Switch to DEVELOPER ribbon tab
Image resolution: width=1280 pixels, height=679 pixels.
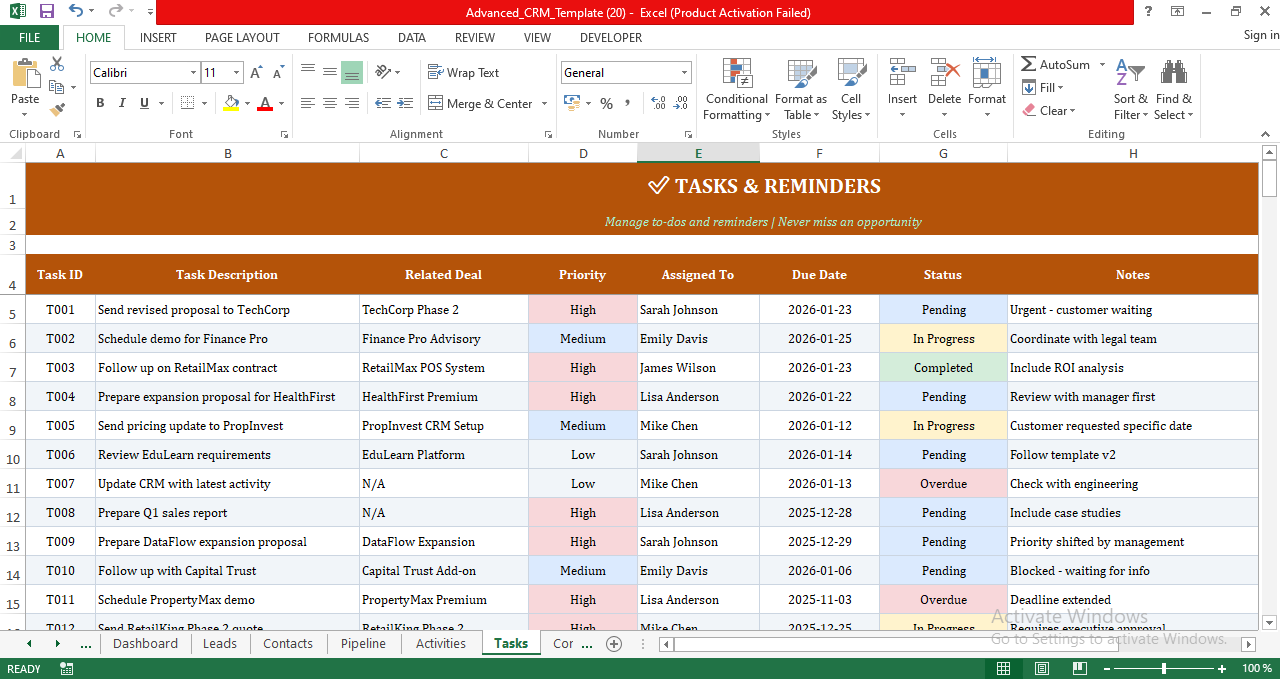pos(611,37)
